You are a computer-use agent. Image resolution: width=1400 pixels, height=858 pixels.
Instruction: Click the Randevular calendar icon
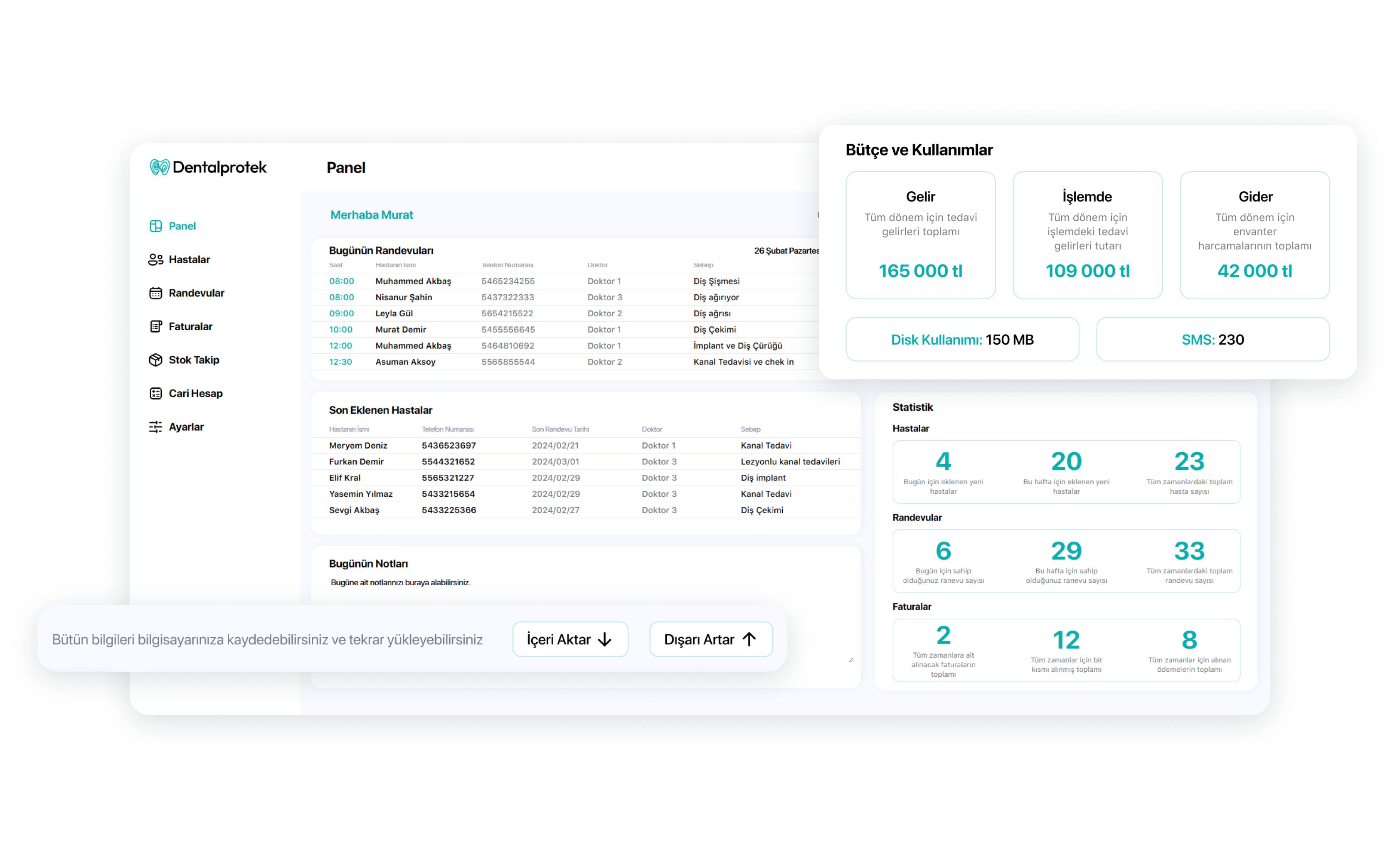[x=156, y=293]
